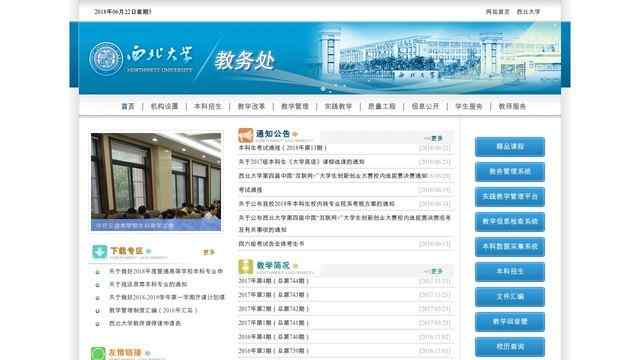Click the 教务管理系统 button

[x=510, y=171]
